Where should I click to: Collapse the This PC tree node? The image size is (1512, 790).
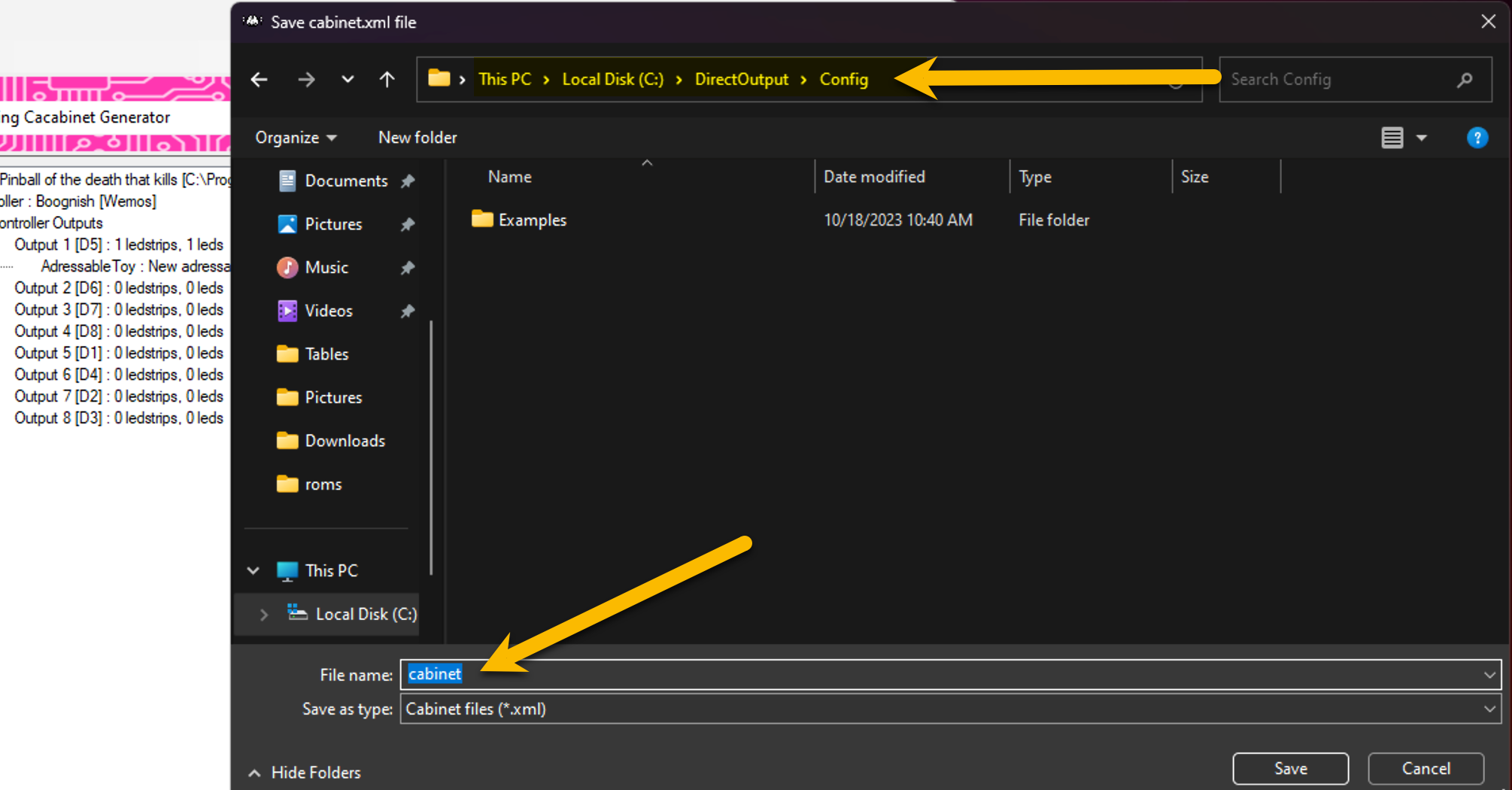(254, 571)
